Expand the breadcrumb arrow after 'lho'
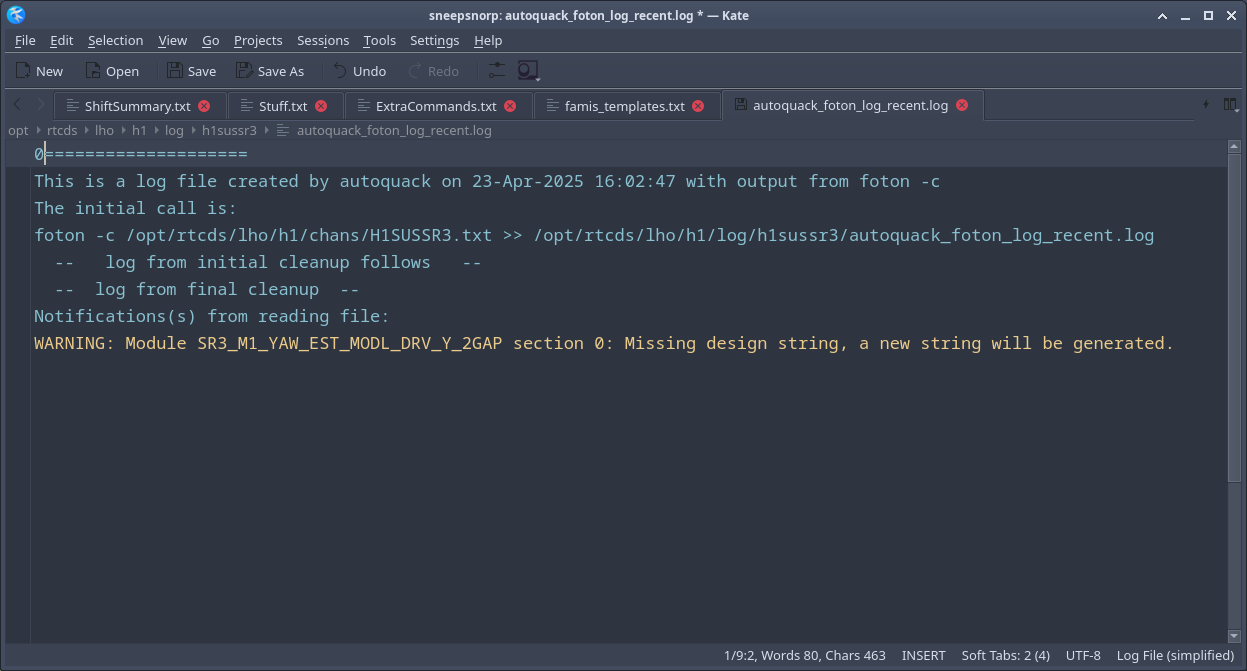Screen dimensions: 1247x671 tap(123, 131)
